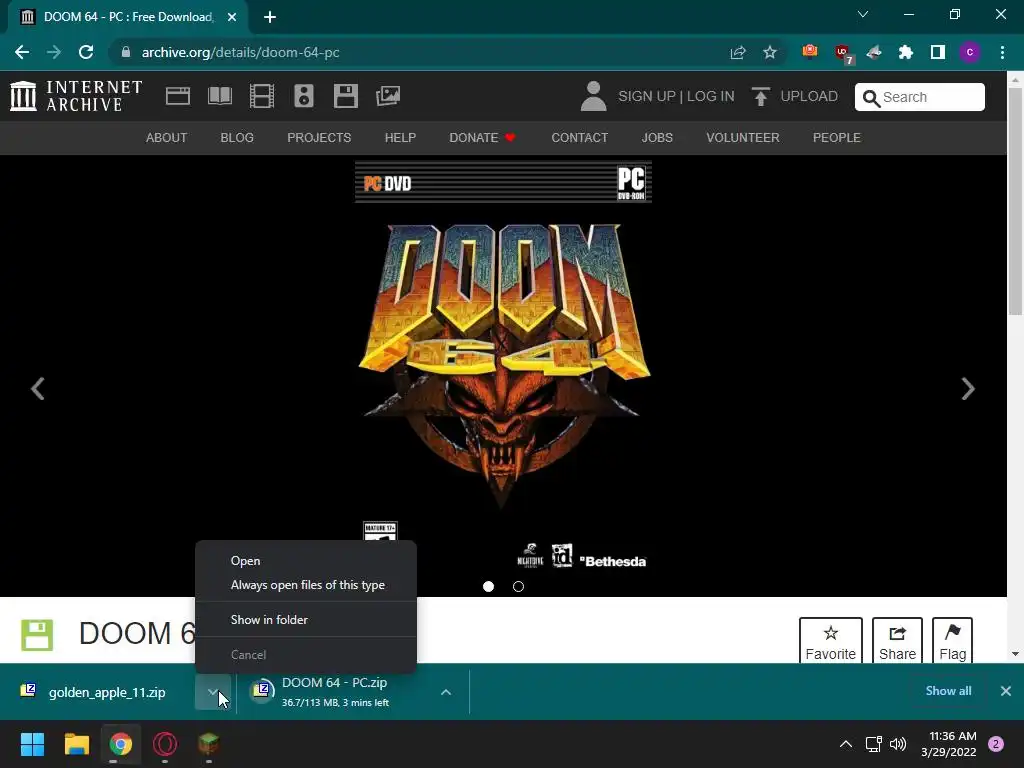Screen dimensions: 1024x768
Task: Click the share page icon in address bar
Action: [x=738, y=52]
